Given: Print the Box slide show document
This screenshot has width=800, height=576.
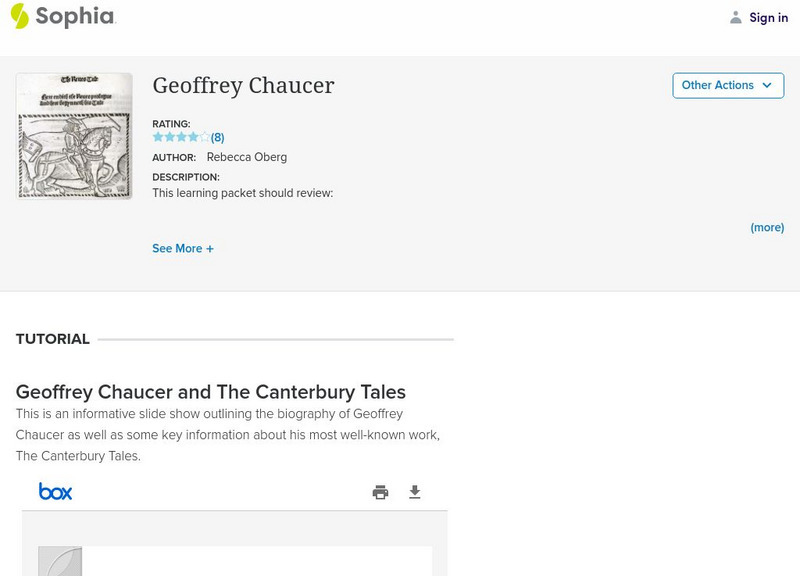Looking at the screenshot, I should point(380,492).
